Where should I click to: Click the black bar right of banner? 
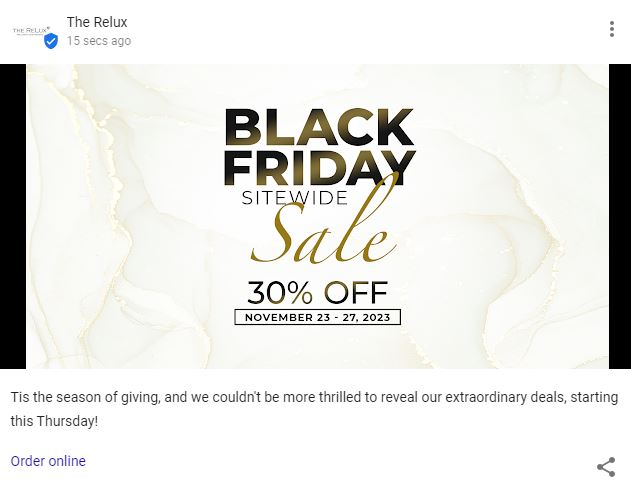pos(619,216)
